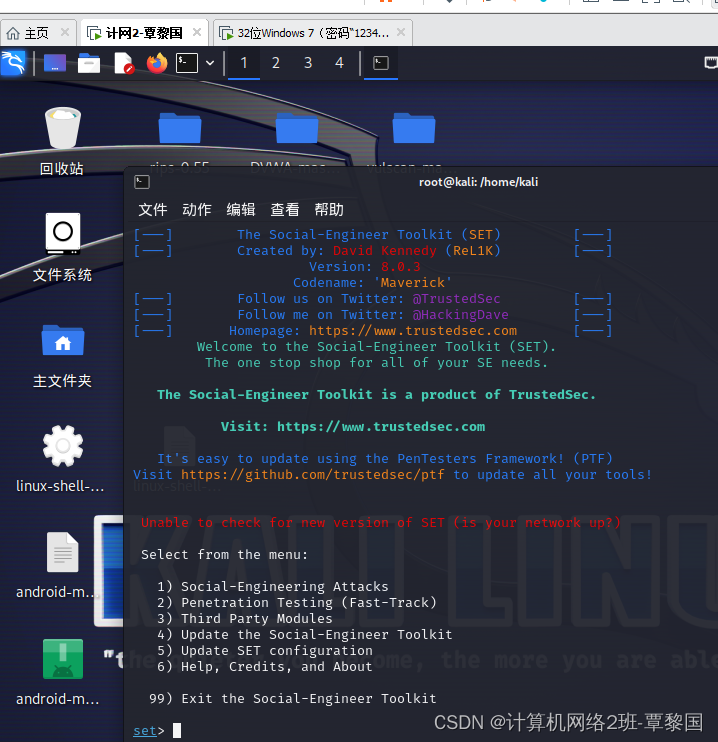Screen dimensions: 718x742
Task: Click the codename 'Maverick' text
Action: tap(413, 283)
